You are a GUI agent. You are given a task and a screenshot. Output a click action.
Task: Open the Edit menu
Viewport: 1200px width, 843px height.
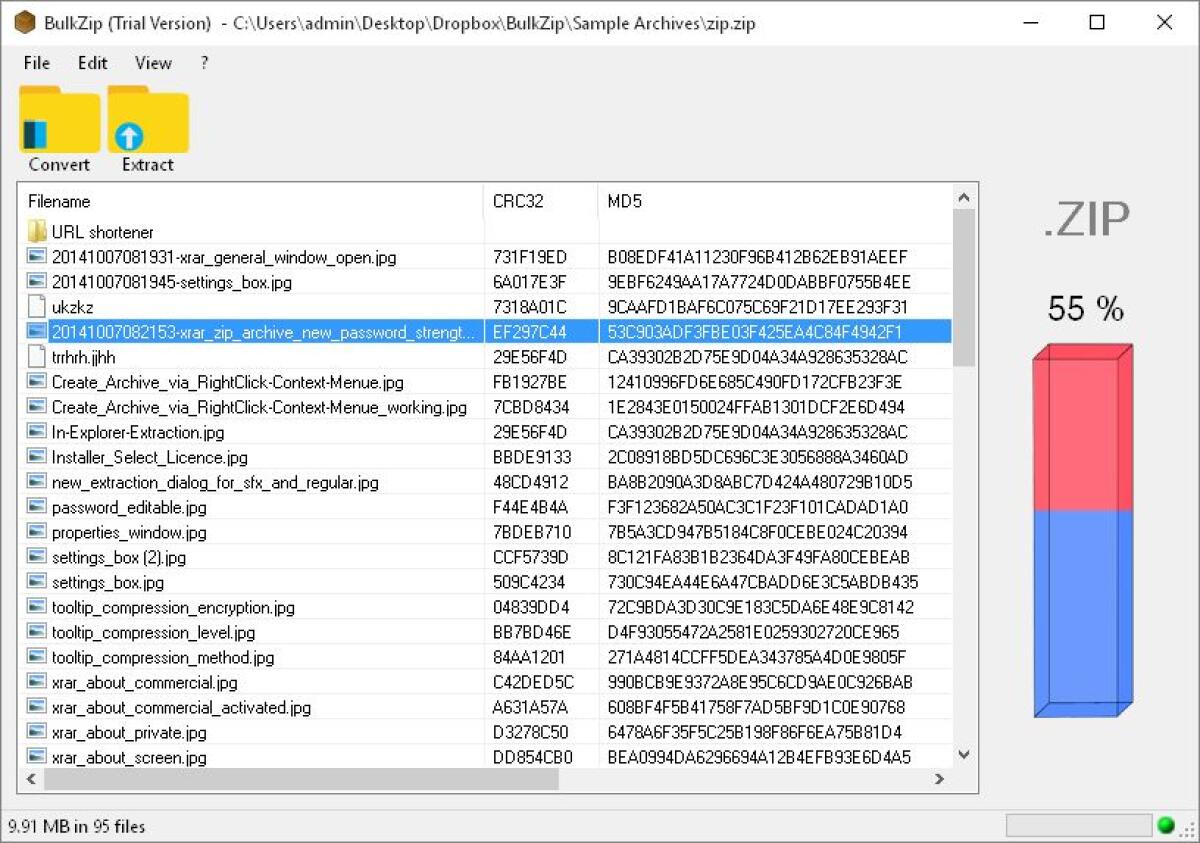click(x=92, y=62)
